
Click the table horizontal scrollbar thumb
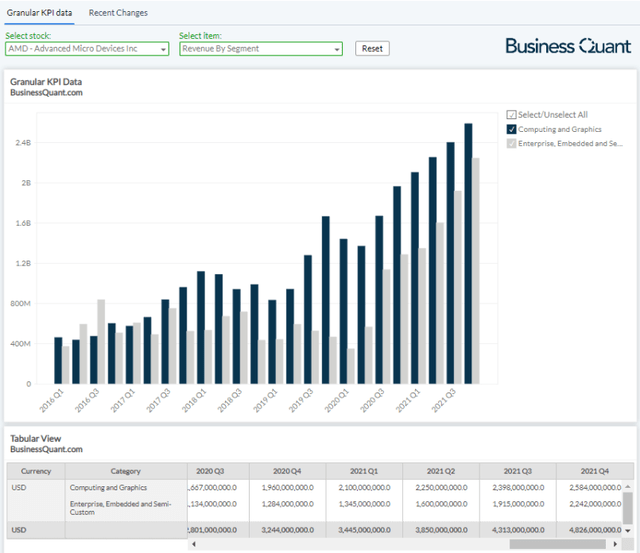[x=556, y=545]
